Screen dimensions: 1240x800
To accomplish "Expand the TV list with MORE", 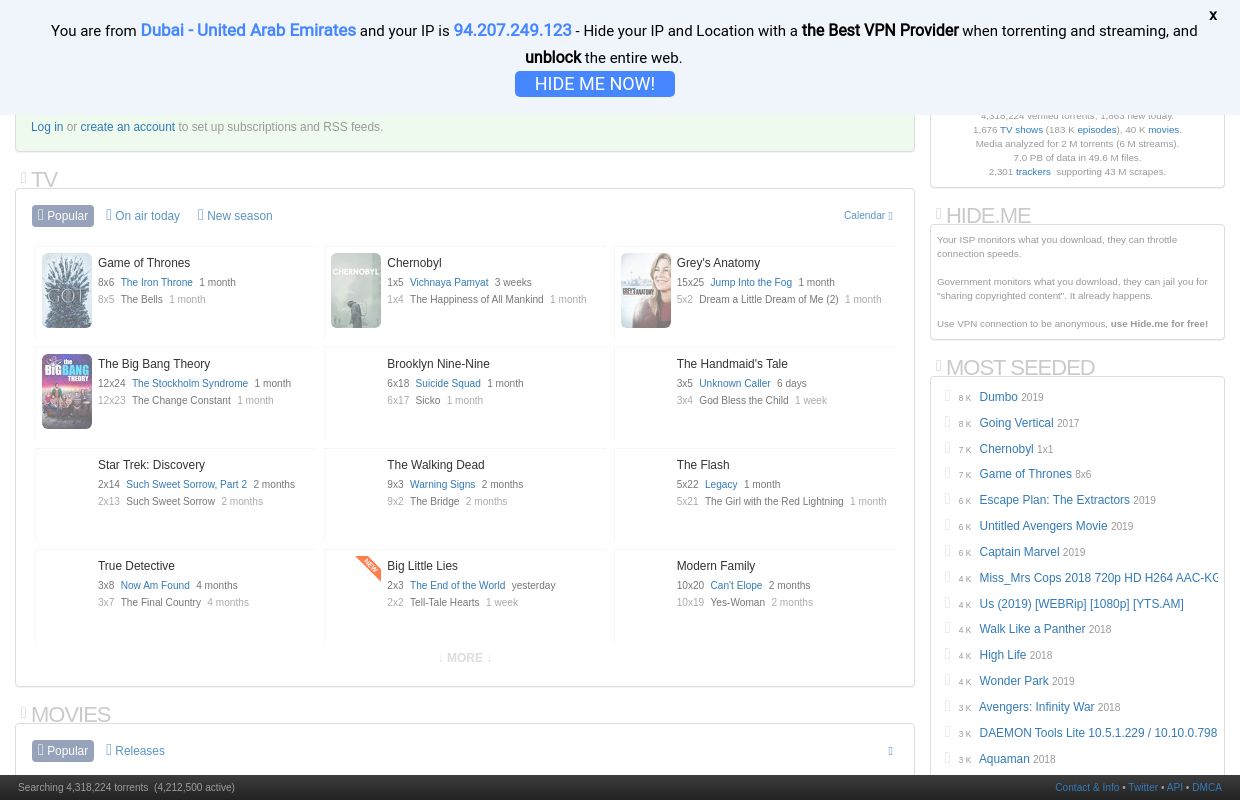I will [465, 658].
